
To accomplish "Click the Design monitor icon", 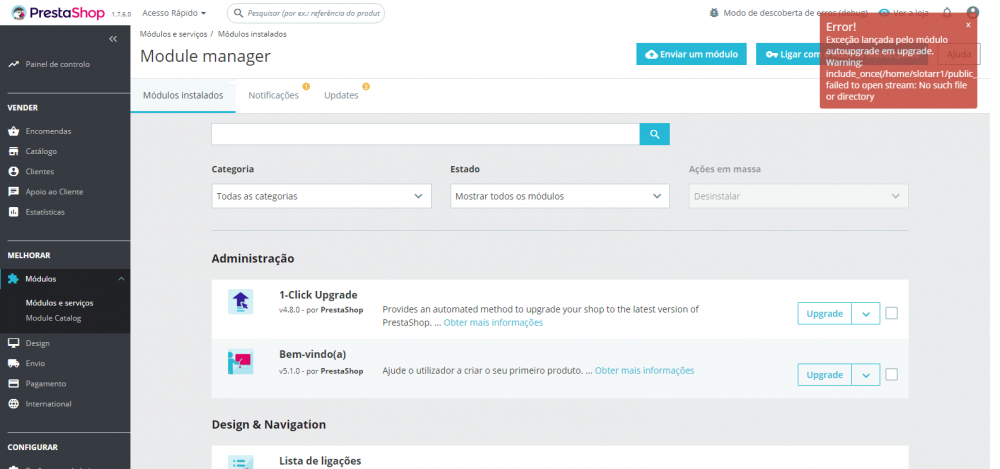I will pyautogui.click(x=13, y=343).
